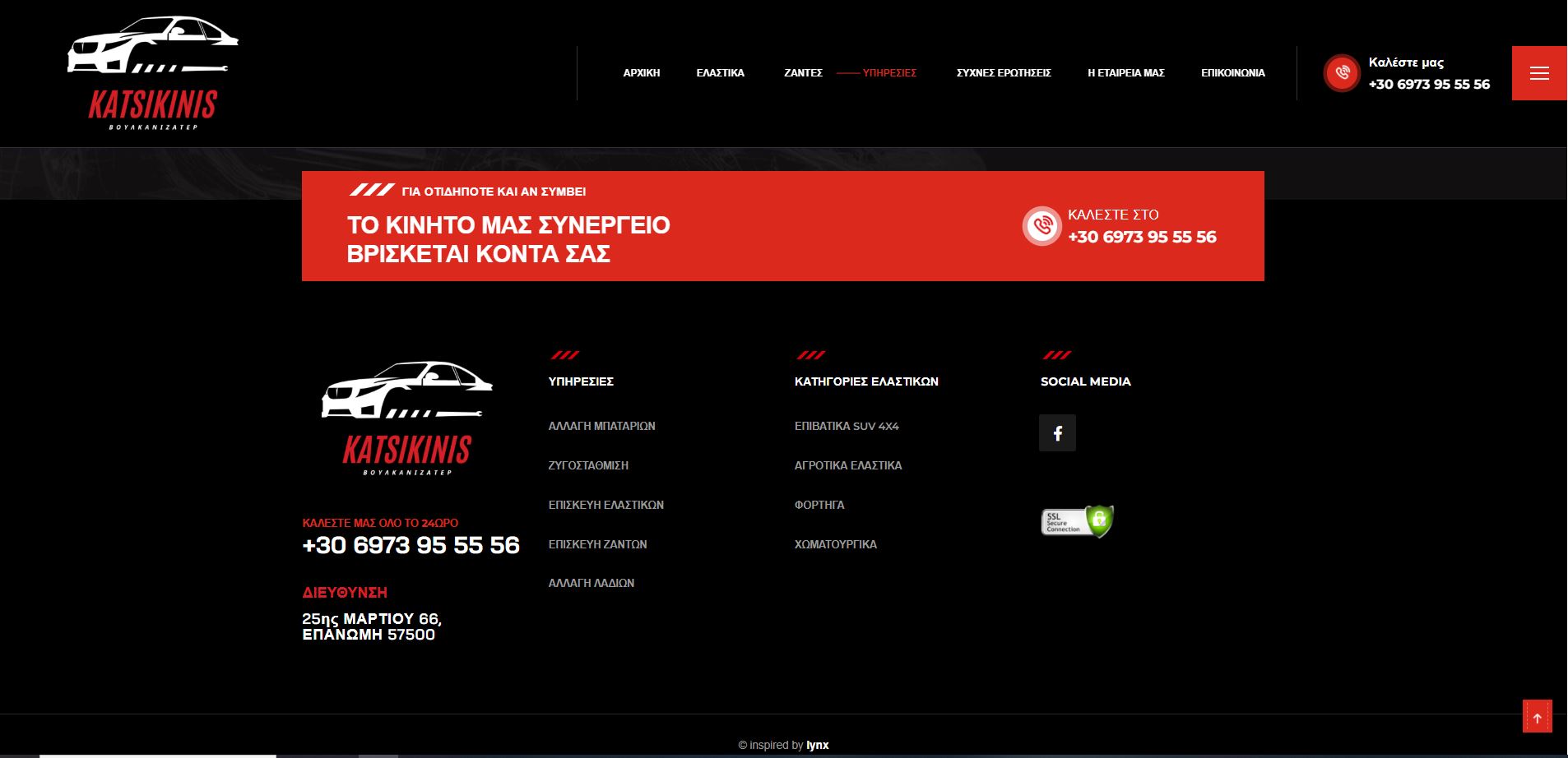
Task: Click the header phone call icon
Action: point(1342,73)
